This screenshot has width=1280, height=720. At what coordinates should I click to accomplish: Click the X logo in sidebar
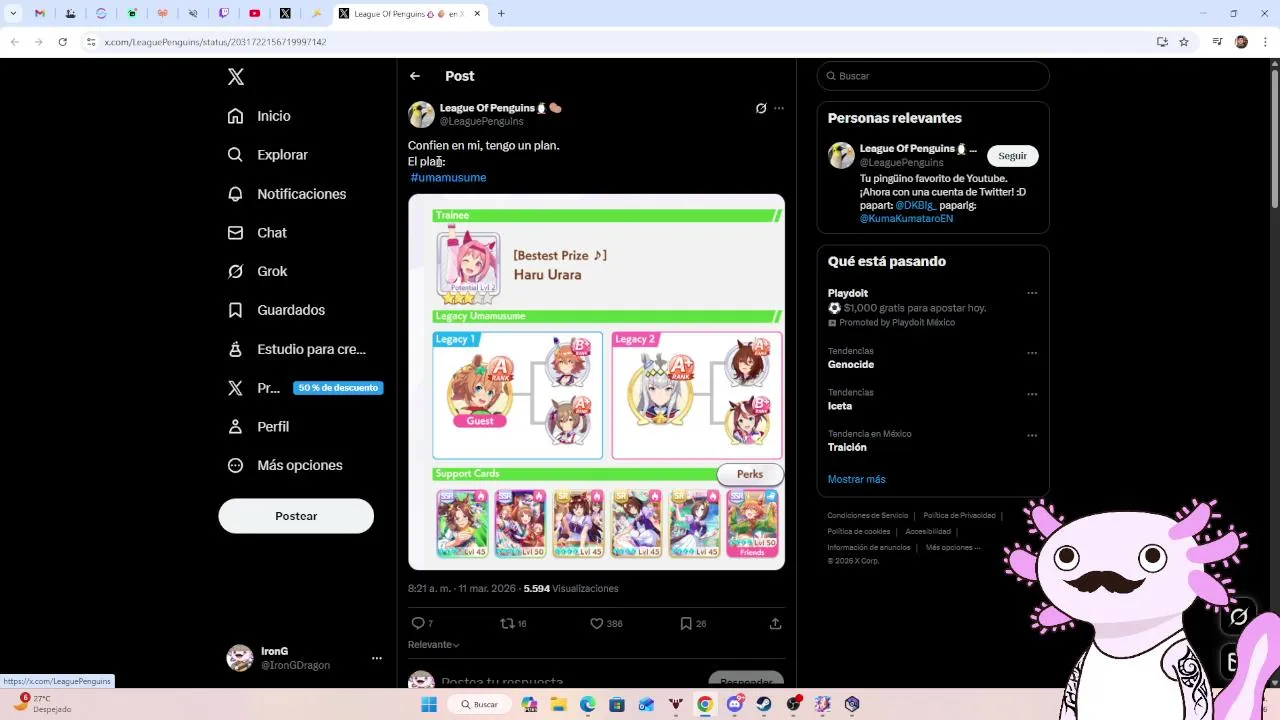(x=236, y=77)
